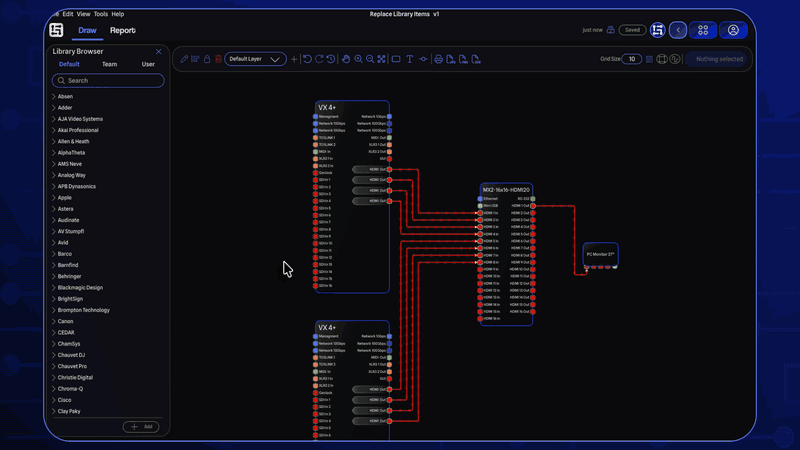Open the Tools menu
This screenshot has width=800, height=450.
coord(101,14)
